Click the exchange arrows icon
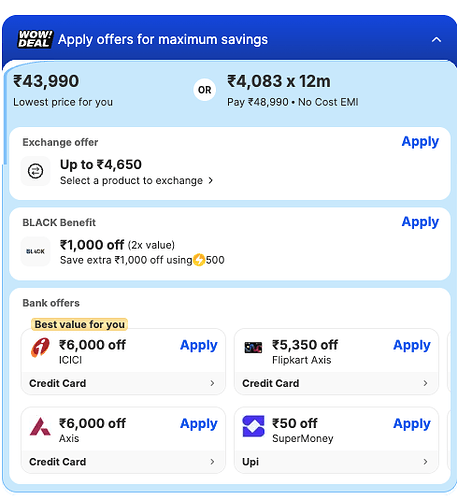 click(35, 171)
